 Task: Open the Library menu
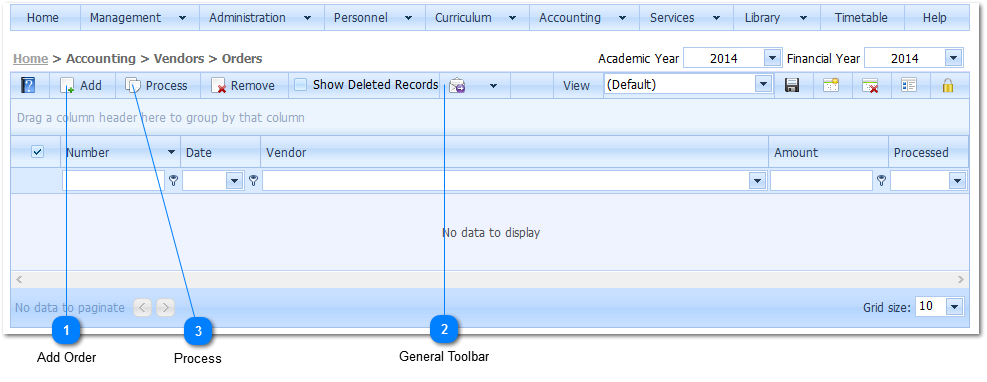pyautogui.click(x=776, y=18)
